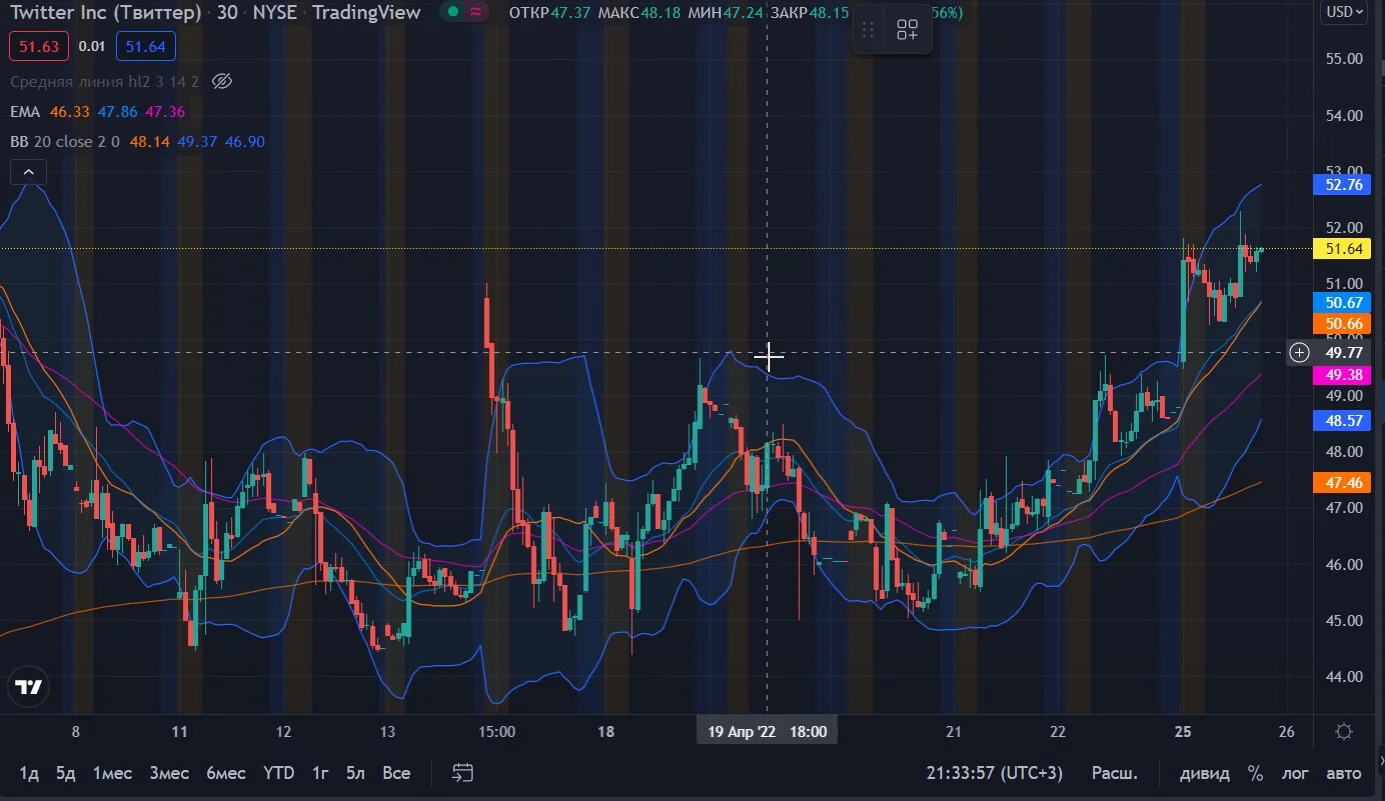Click the 55.00 price scale label
Image resolution: width=1385 pixels, height=801 pixels.
[x=1344, y=59]
